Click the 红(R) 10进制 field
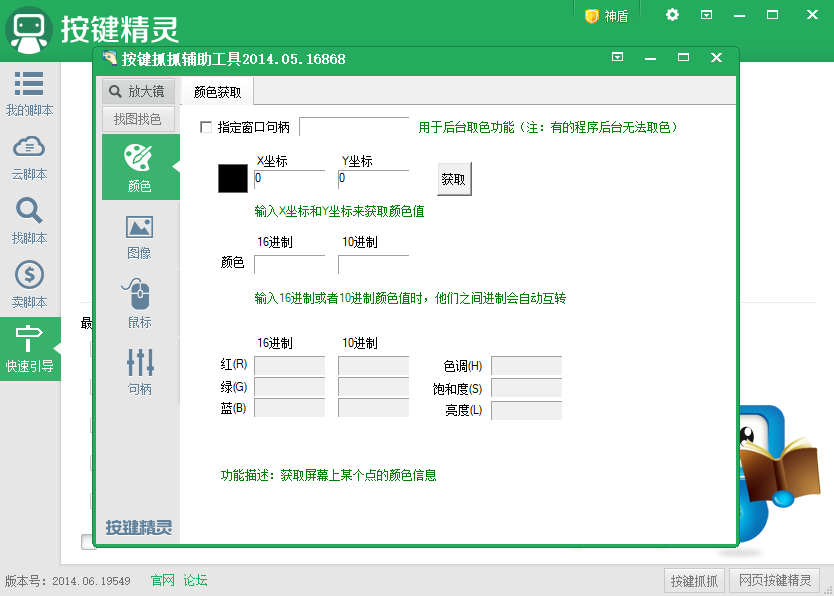 373,366
